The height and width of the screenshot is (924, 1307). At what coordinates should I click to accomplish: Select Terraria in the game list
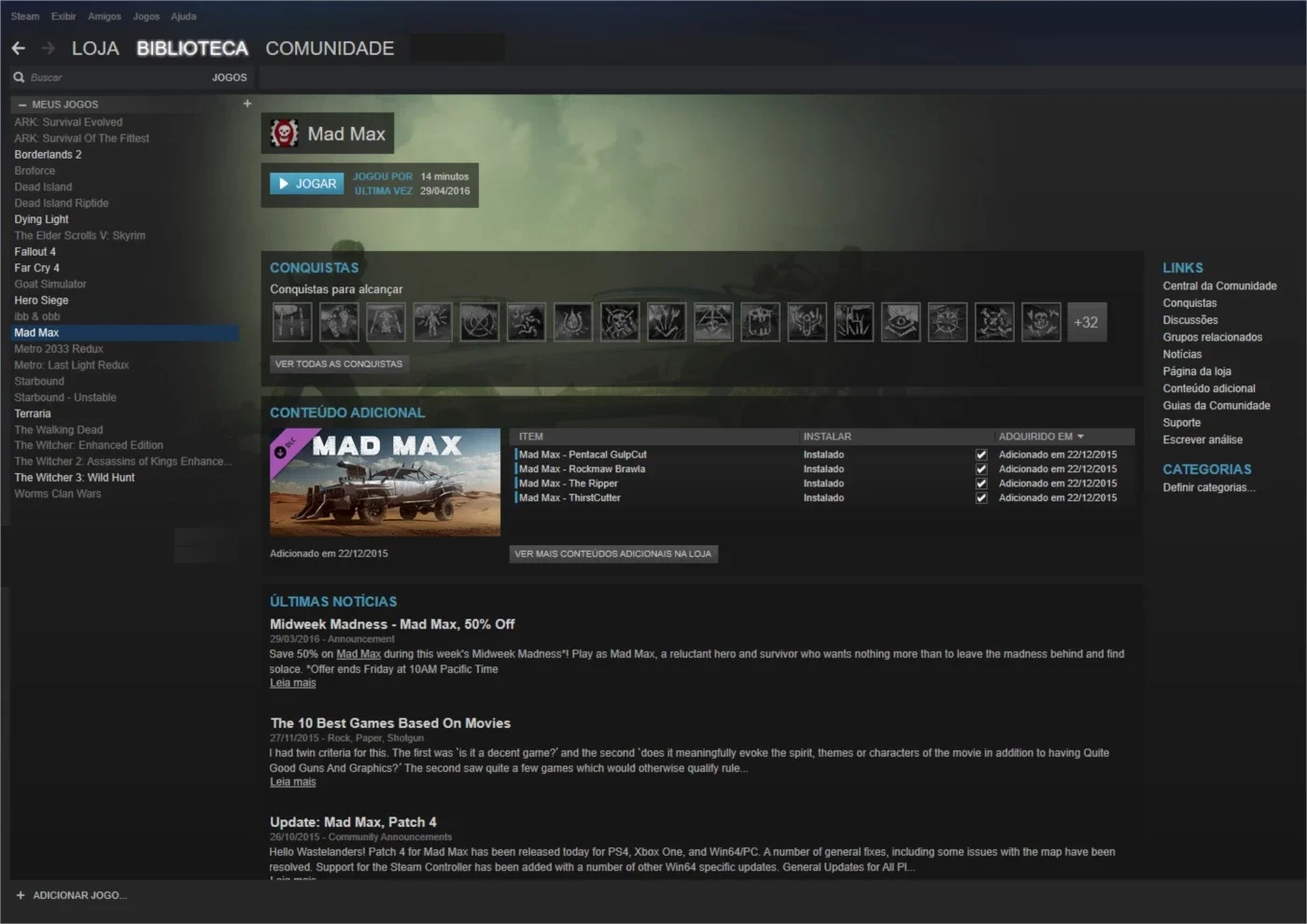[x=33, y=413]
